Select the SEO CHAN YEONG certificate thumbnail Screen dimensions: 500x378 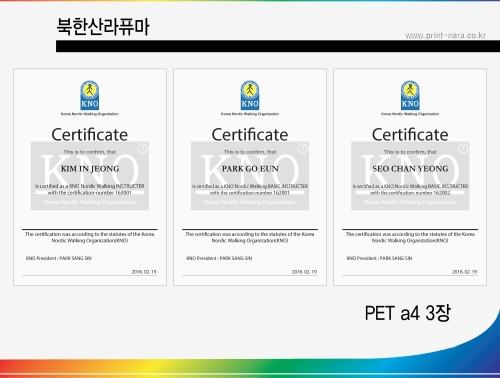pyautogui.click(x=410, y=177)
